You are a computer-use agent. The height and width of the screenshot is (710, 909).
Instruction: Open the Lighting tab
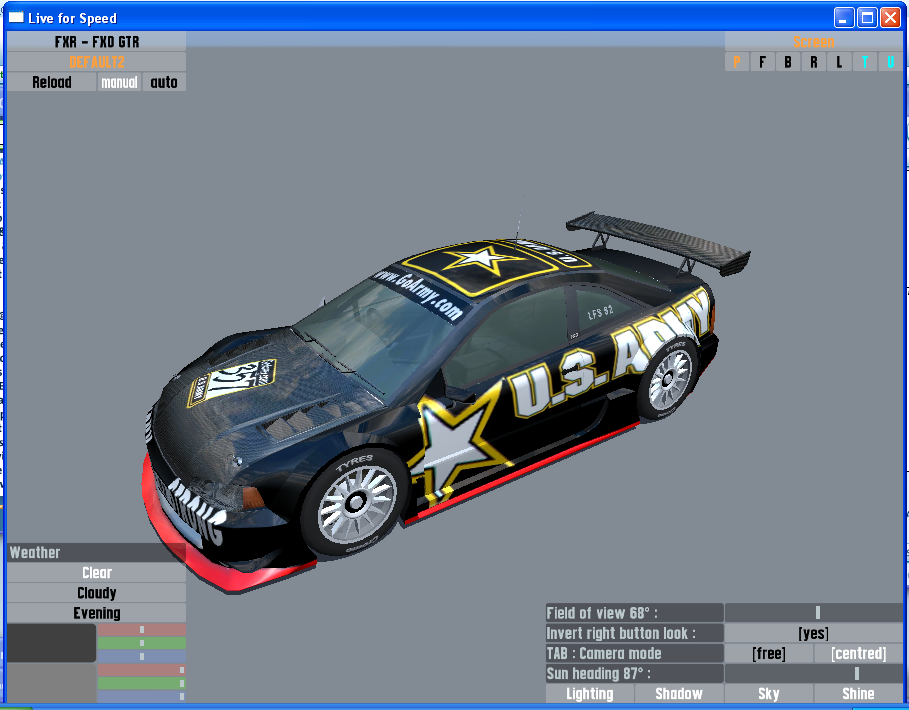click(x=590, y=694)
